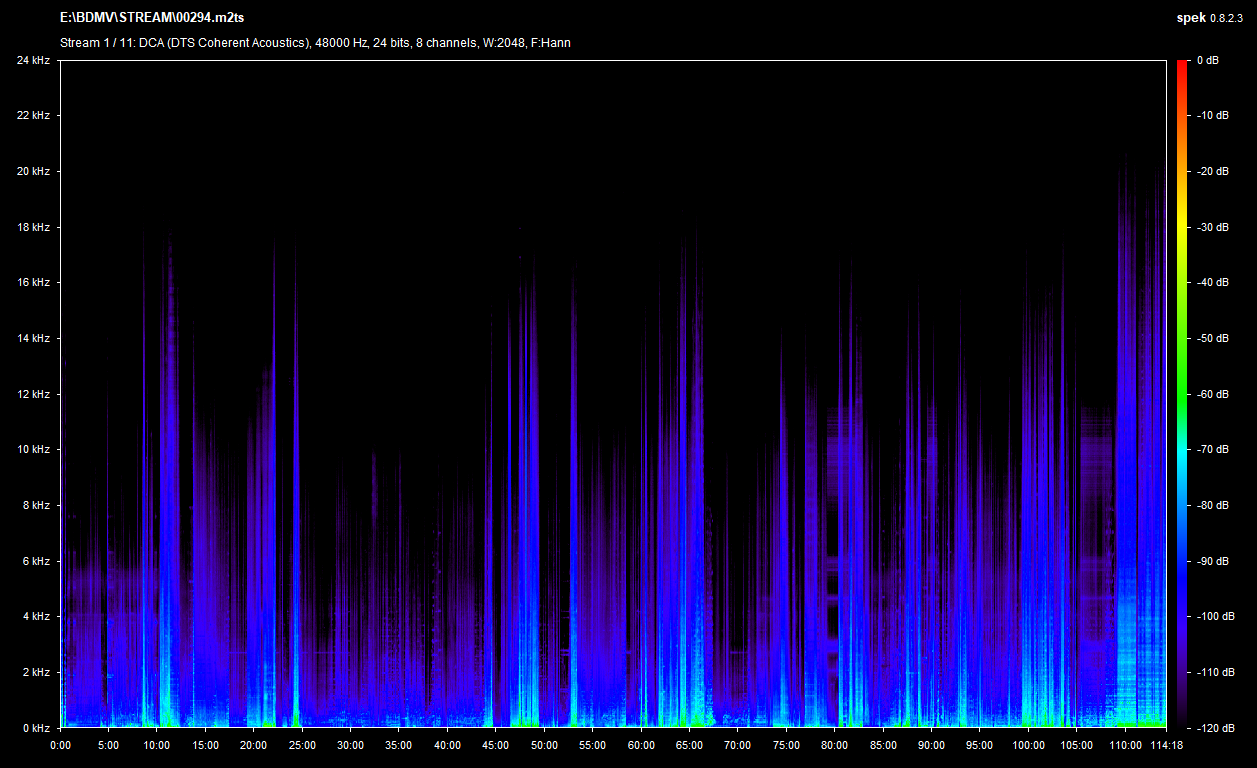This screenshot has width=1257, height=768.
Task: Click the 24 kHz frequency axis label
Action: coord(33,60)
